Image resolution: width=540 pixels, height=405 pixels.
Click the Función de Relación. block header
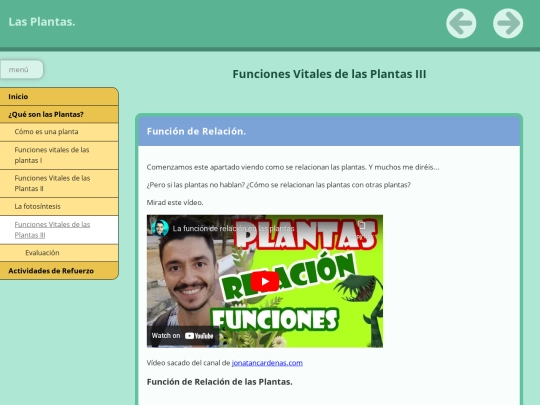pyautogui.click(x=329, y=131)
